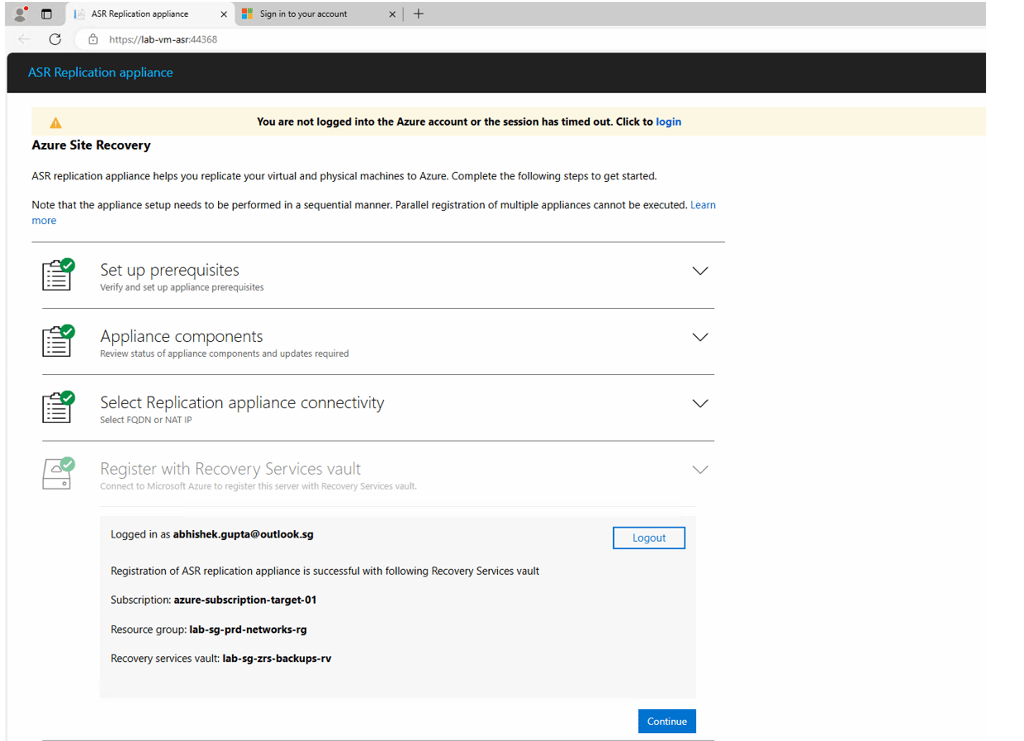Viewport: 1024px width, 741px height.
Task: Click the blue Continue button
Action: (667, 721)
